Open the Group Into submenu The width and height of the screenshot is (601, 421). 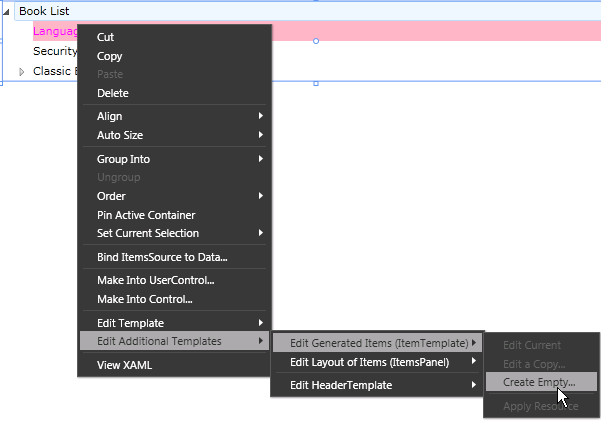point(123,159)
